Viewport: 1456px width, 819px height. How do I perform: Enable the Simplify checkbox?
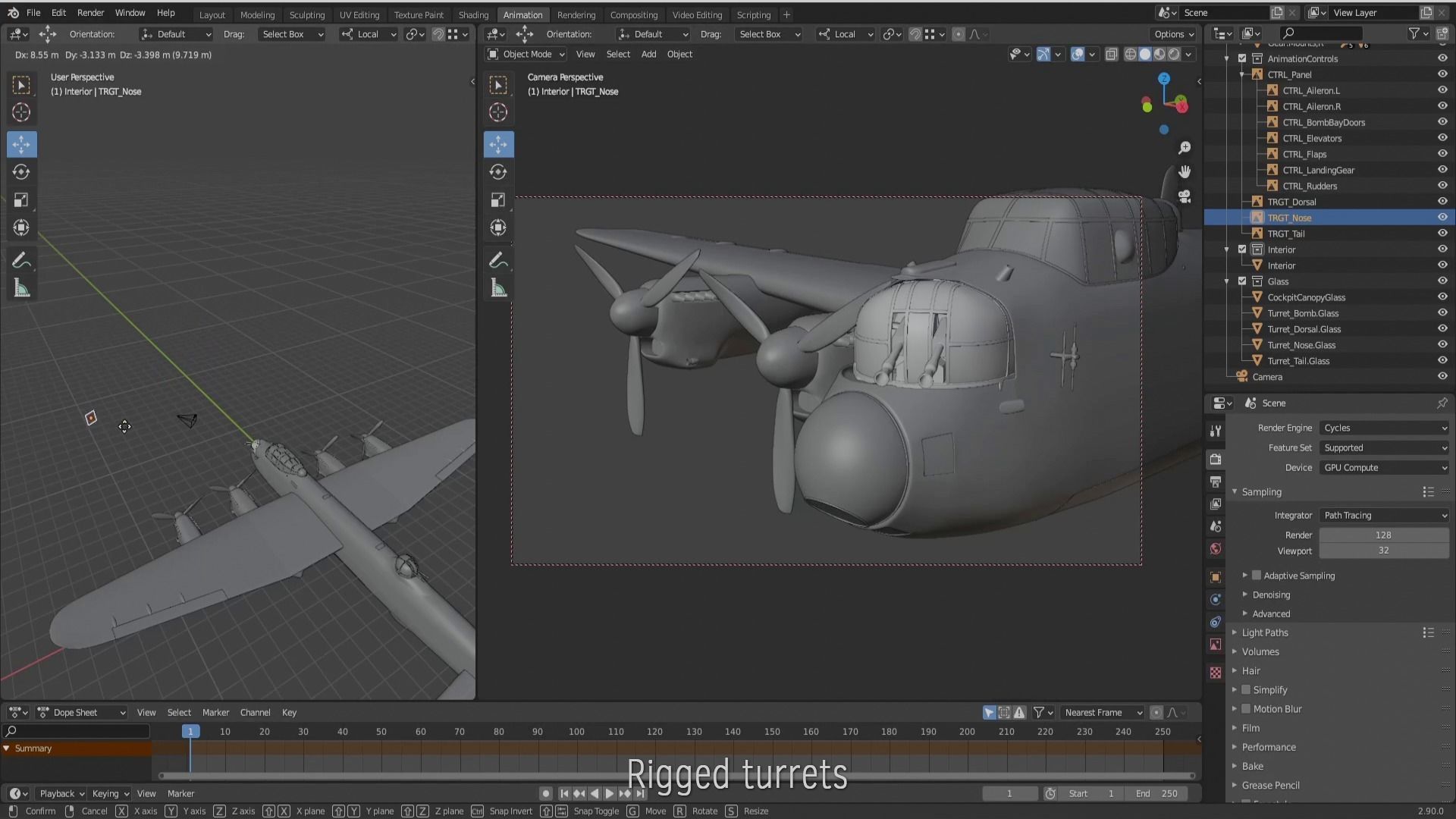tap(1246, 690)
